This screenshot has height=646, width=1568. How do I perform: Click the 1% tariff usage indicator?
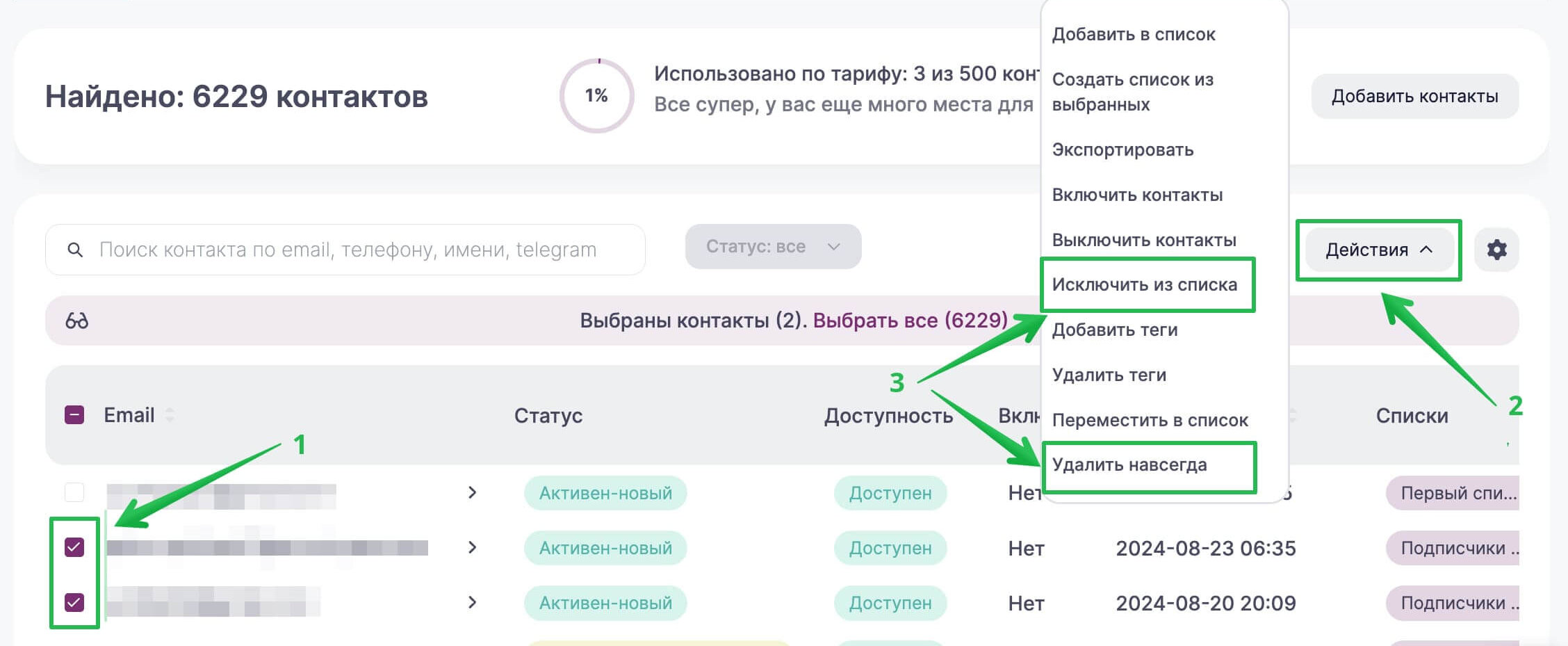[596, 96]
